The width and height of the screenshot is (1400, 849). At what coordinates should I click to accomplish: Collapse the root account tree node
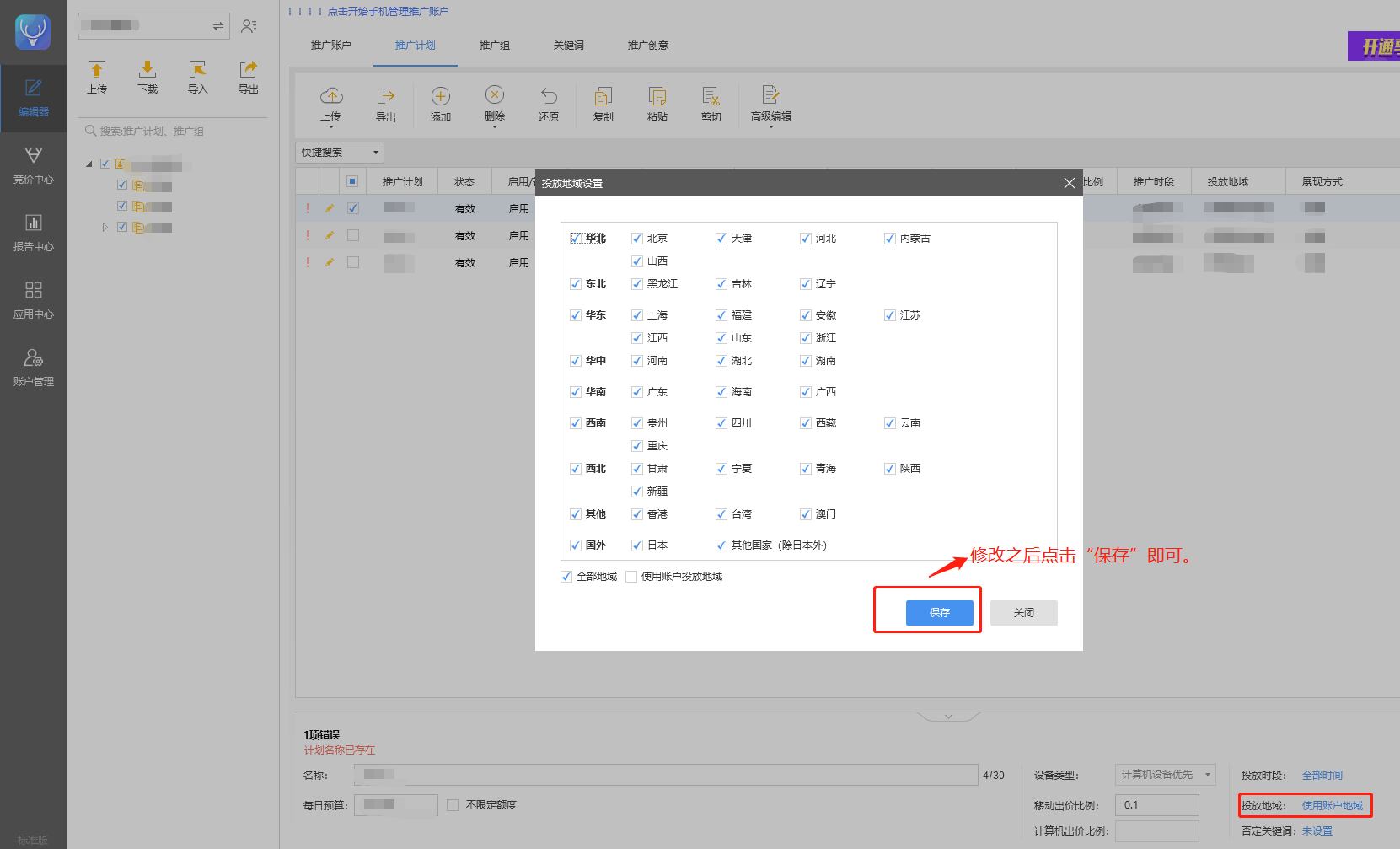tap(89, 164)
